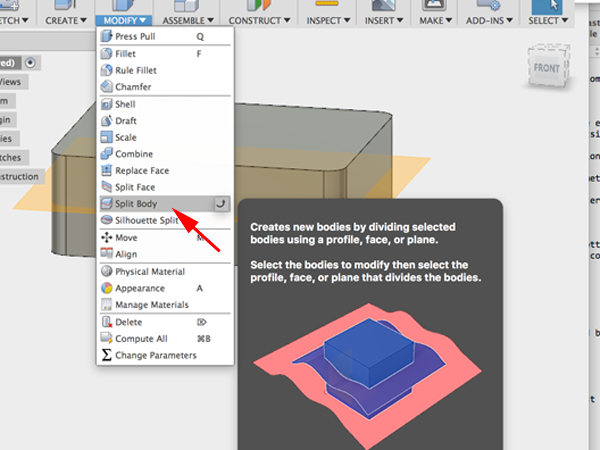
Task: Click the Move tool icon
Action: (106, 237)
